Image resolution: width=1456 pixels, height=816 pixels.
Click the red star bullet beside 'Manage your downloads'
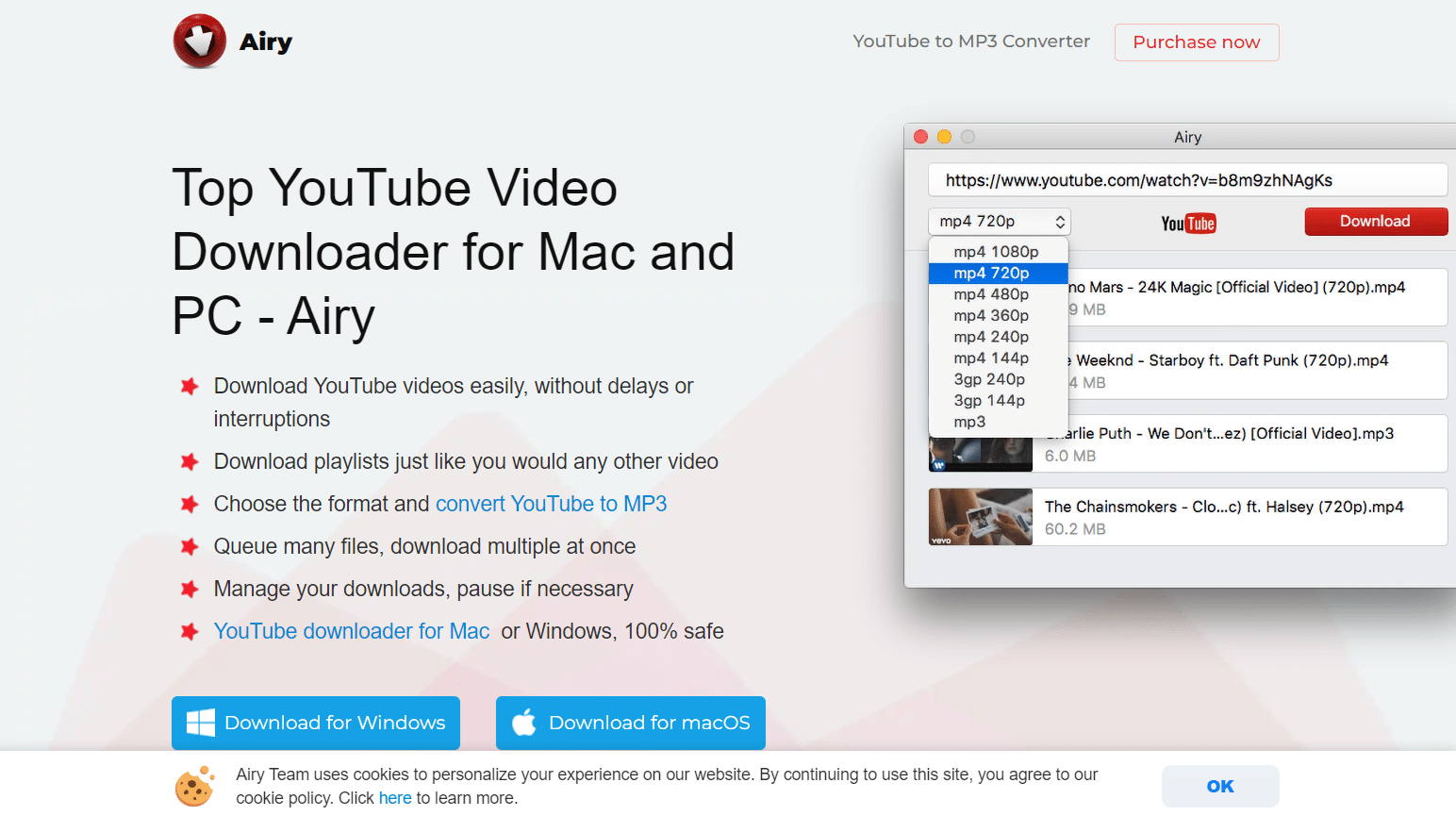pyautogui.click(x=190, y=589)
